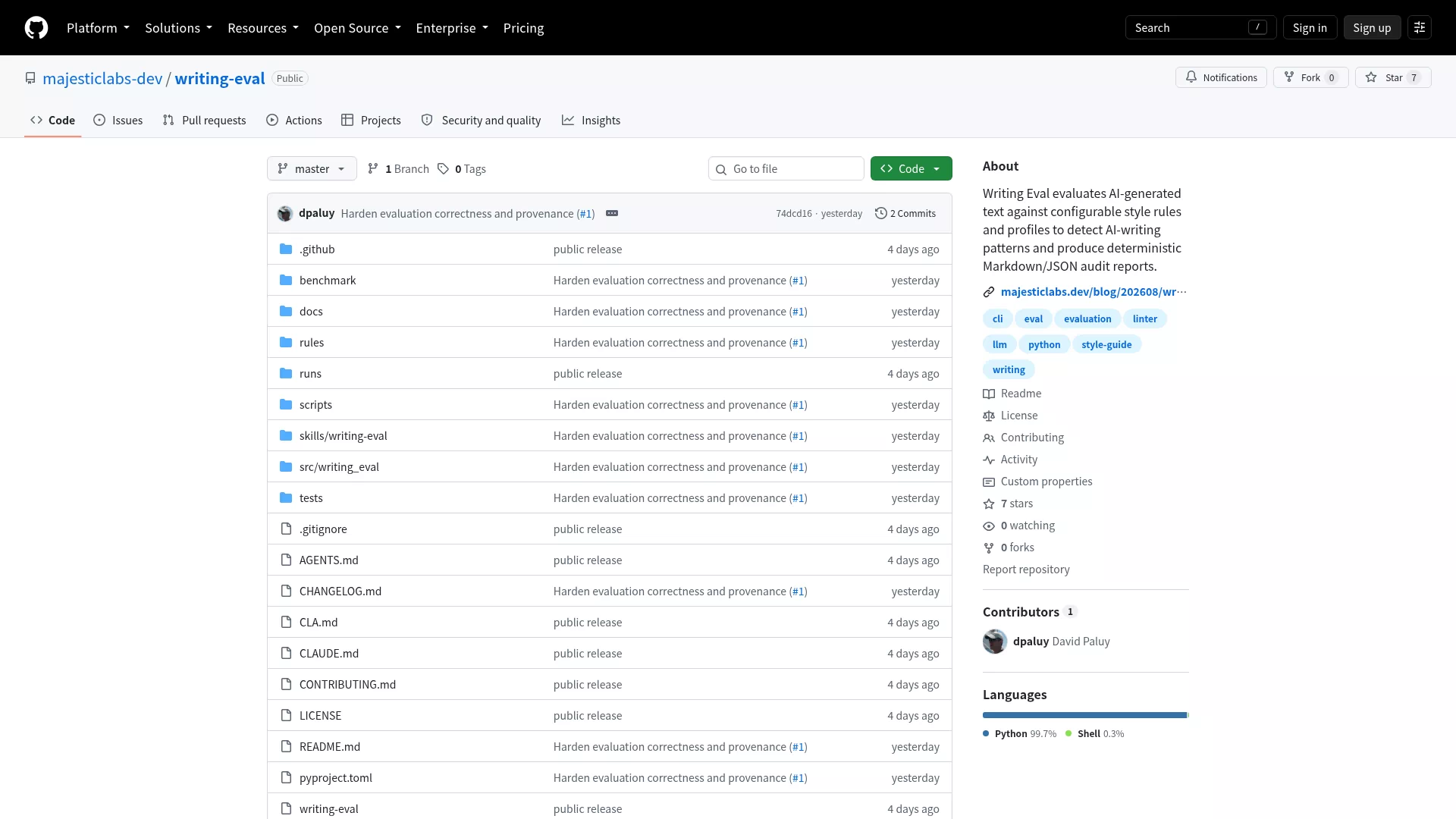The height and width of the screenshot is (819, 1456).
Task: Click the scripts folder icon
Action: [286, 405]
